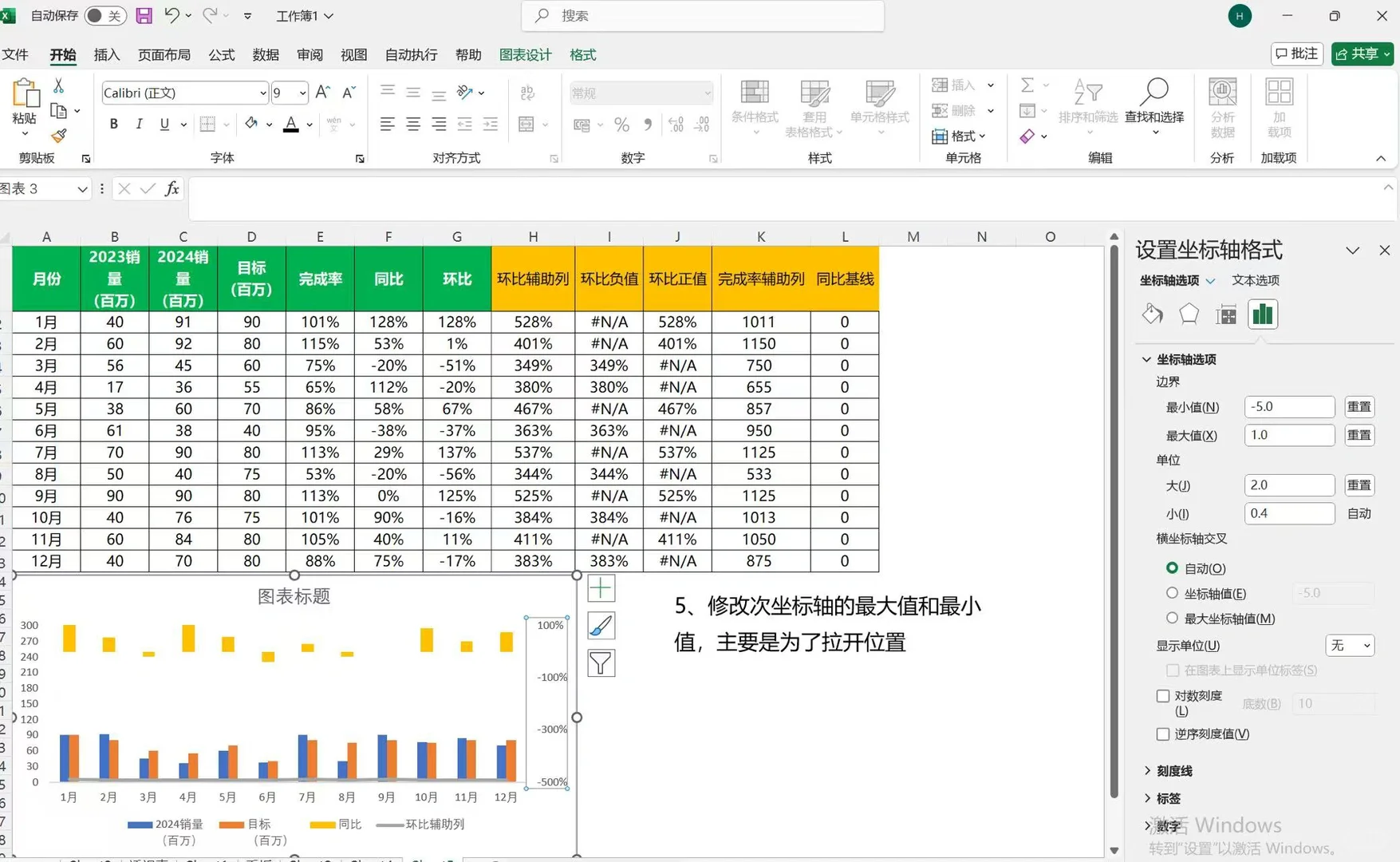Switch to 文本选项 in format pane
Screen dimensions: 1400x862
click(x=1256, y=280)
